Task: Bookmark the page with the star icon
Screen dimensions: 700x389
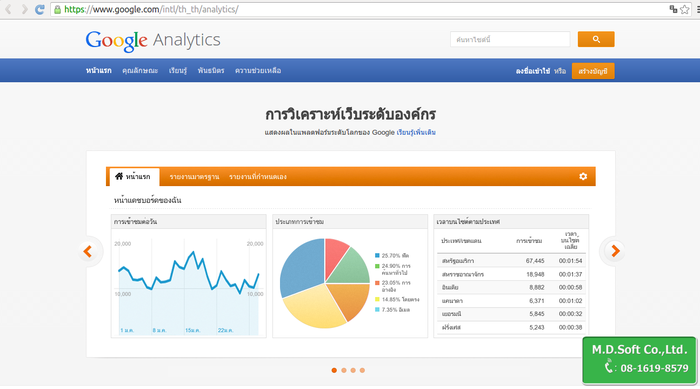Action: (x=685, y=9)
